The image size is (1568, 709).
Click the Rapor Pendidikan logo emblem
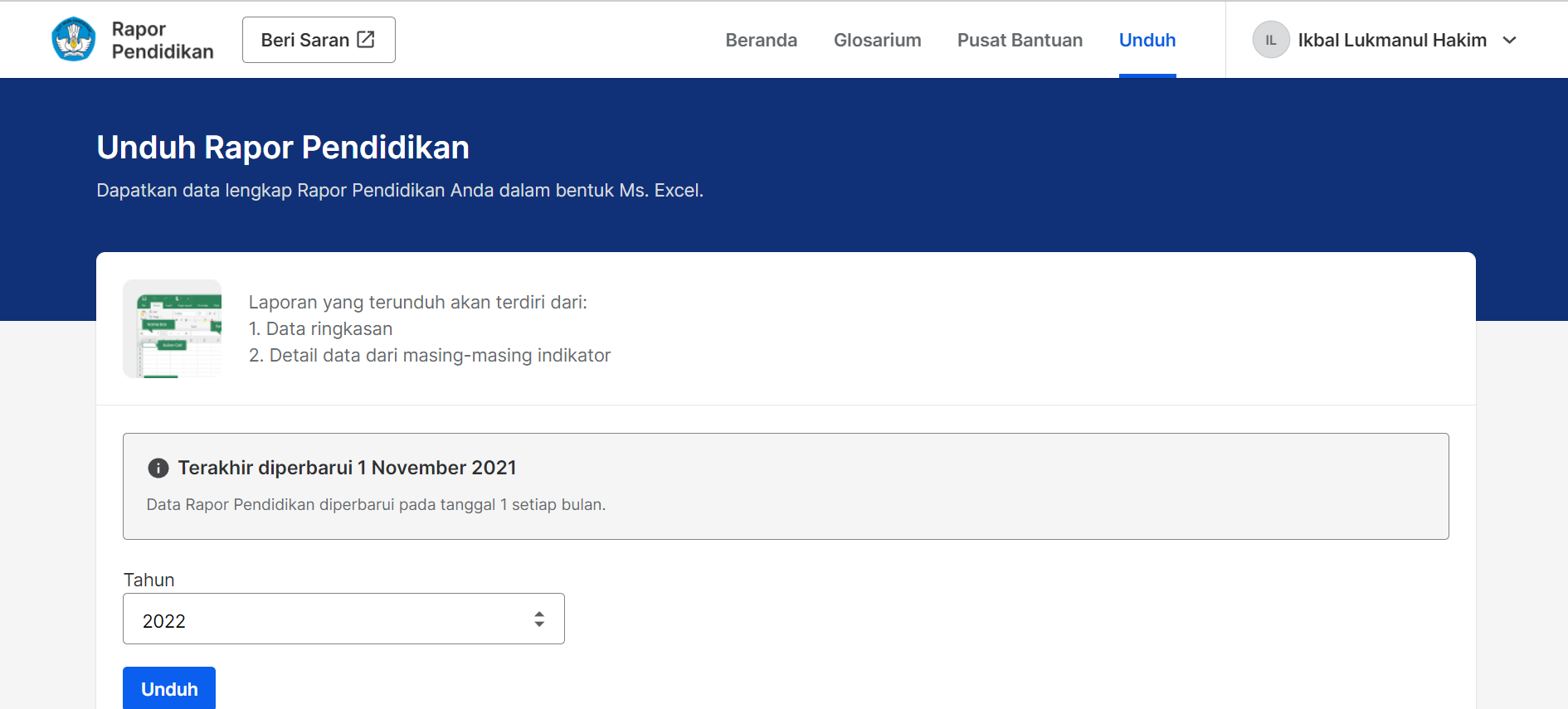click(73, 40)
